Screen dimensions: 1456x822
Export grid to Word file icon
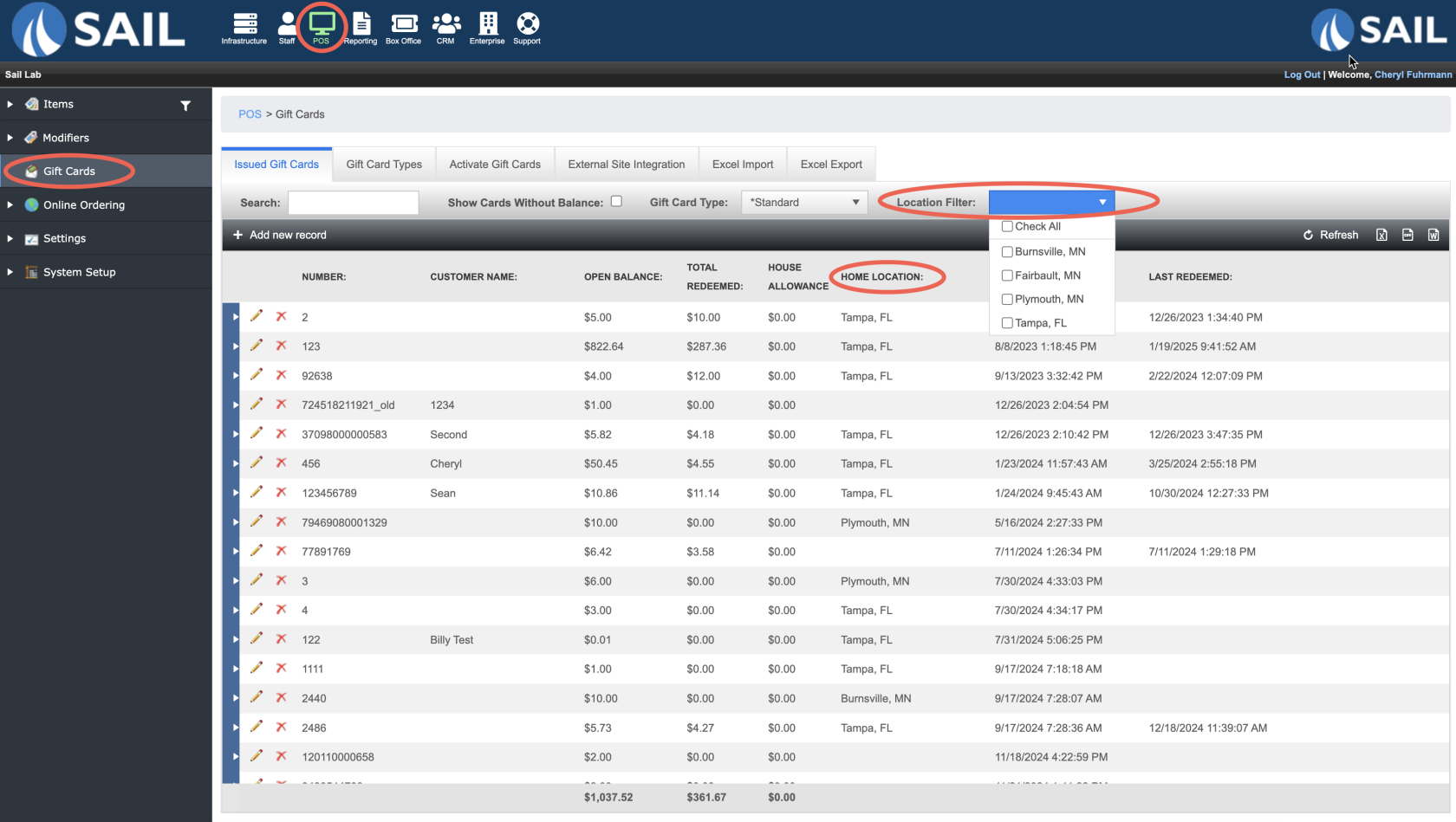coord(1433,235)
